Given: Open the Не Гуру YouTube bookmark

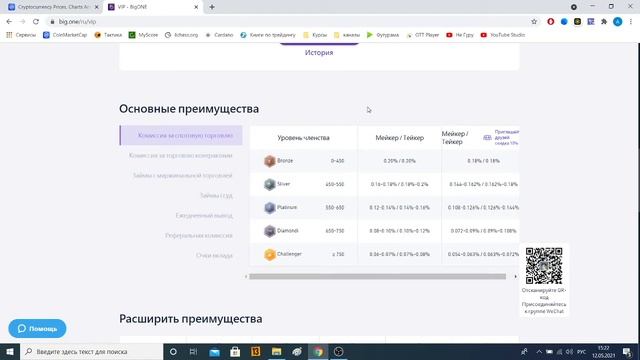Looking at the screenshot, I should (460, 35).
